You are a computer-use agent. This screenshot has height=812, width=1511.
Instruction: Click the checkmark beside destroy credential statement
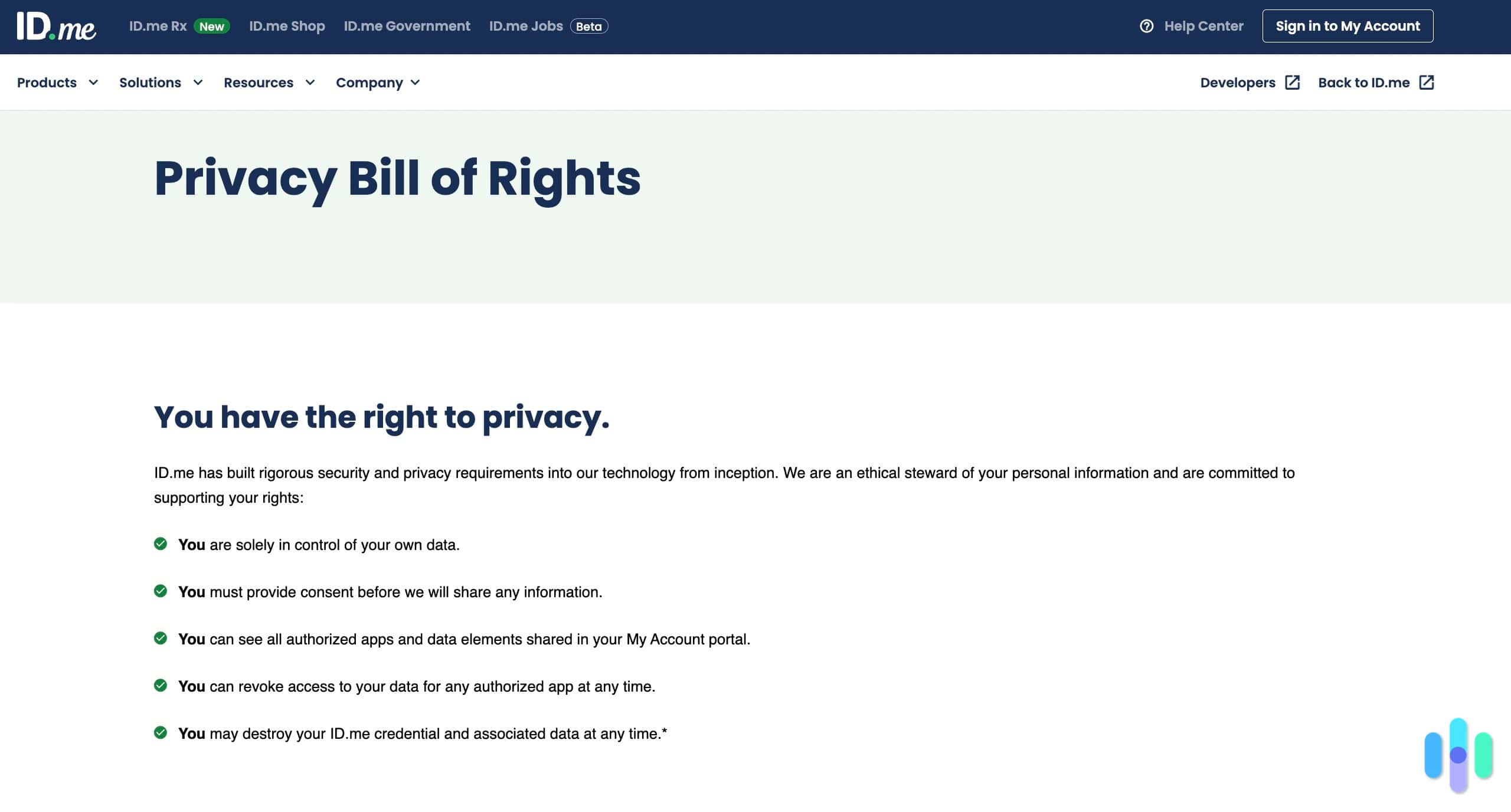161,732
